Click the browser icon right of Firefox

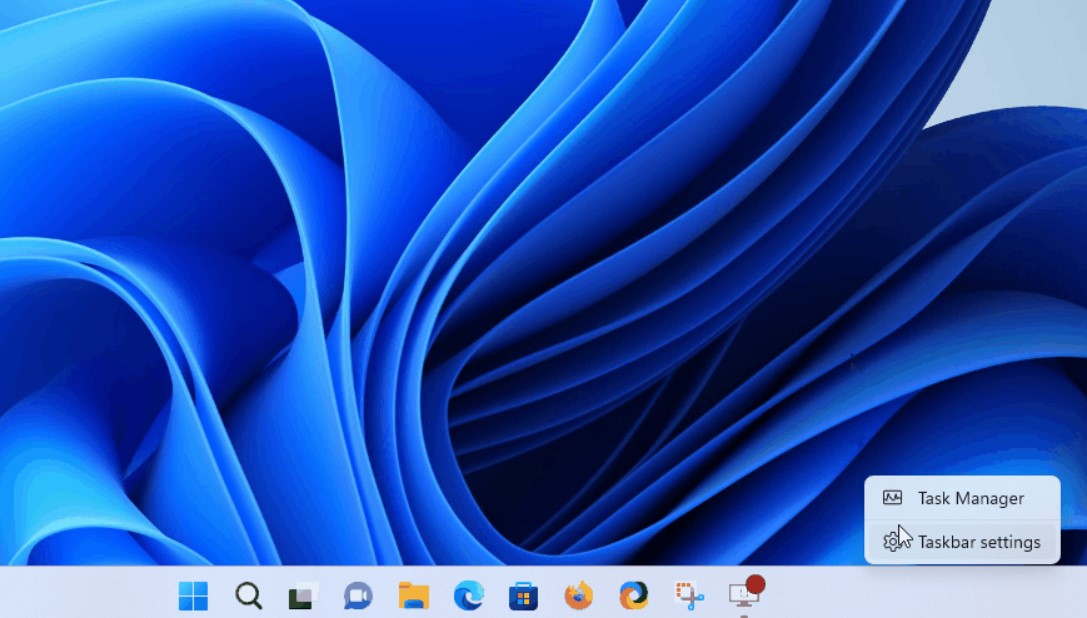click(x=633, y=596)
